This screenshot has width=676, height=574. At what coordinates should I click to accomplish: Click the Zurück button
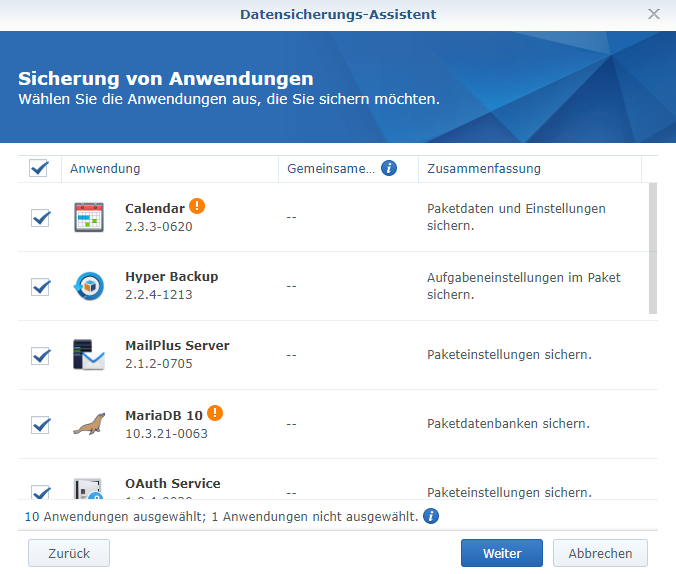(69, 553)
